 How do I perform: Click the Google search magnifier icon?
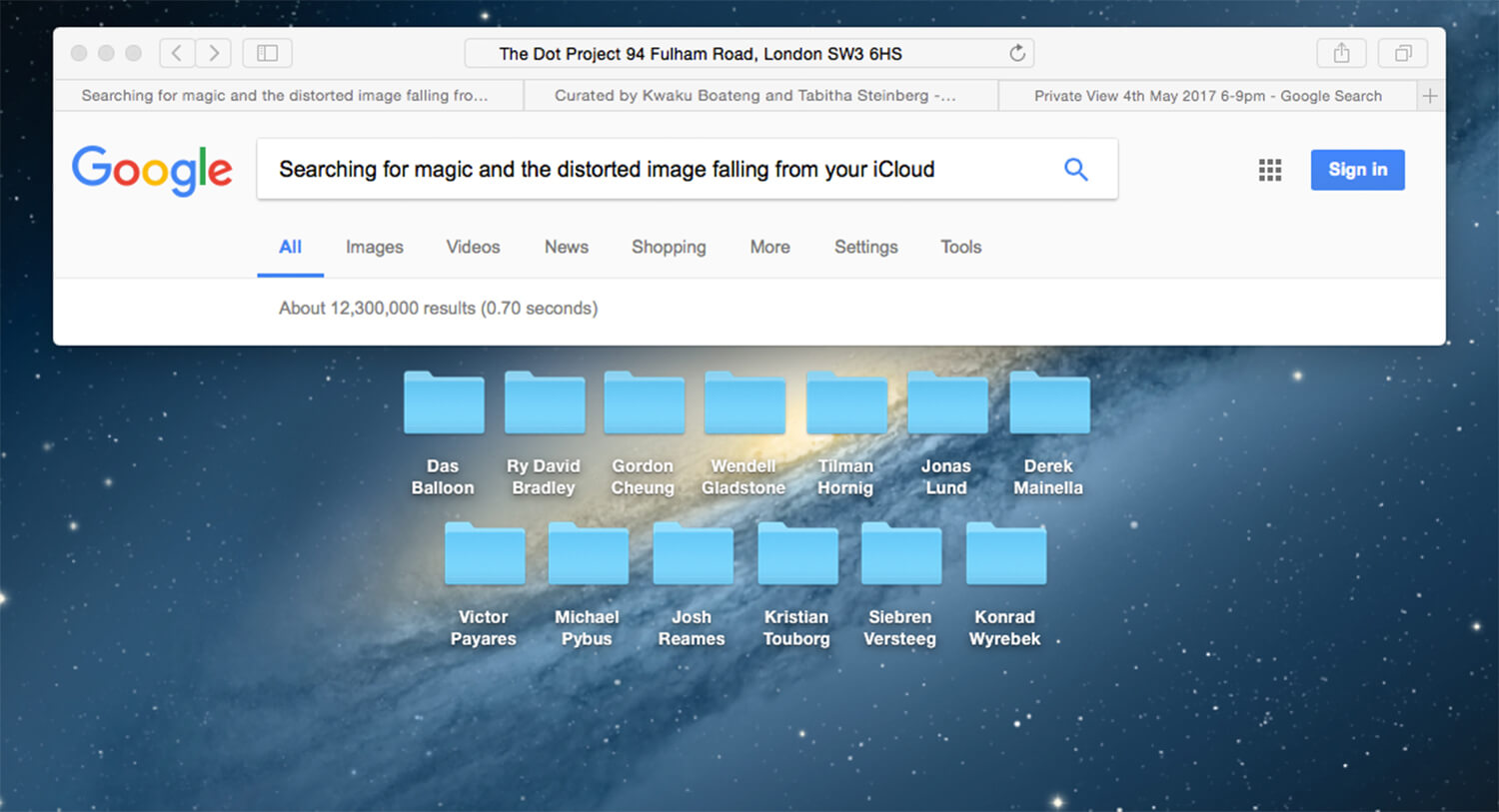[x=1075, y=169]
